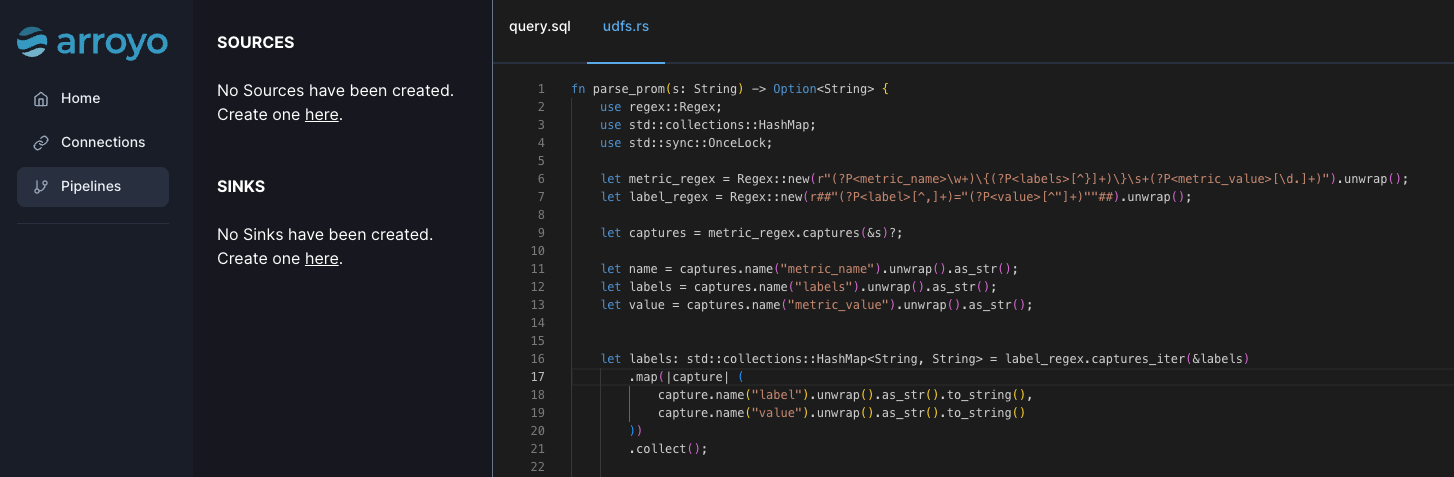Click 'capture.name("value")' code line
Screen dimensions: 1454x477
841,413
